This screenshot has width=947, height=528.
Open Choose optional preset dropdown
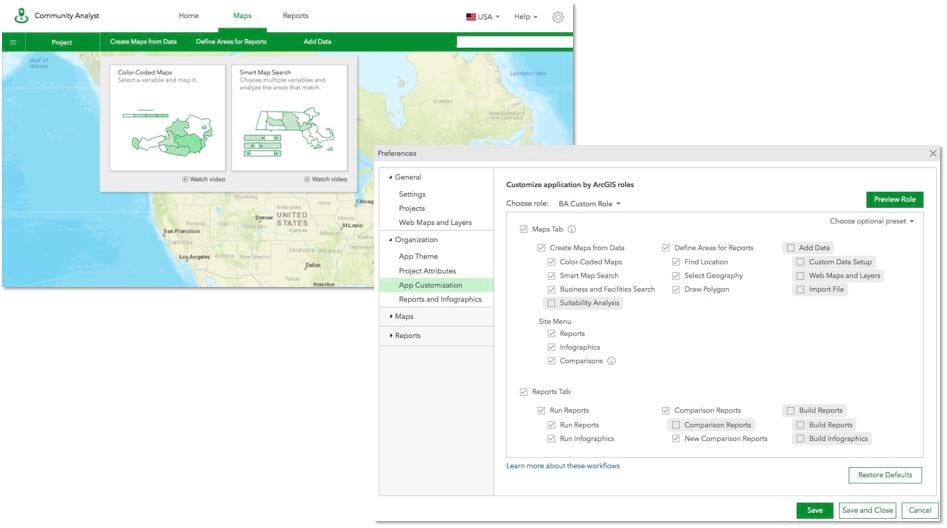872,221
